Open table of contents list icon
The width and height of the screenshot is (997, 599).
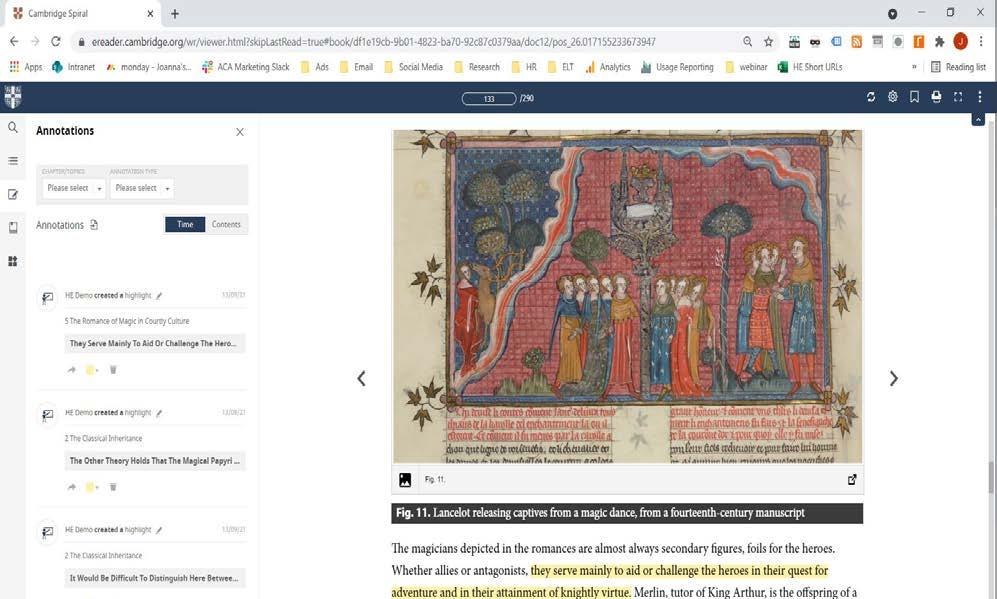click(x=13, y=161)
